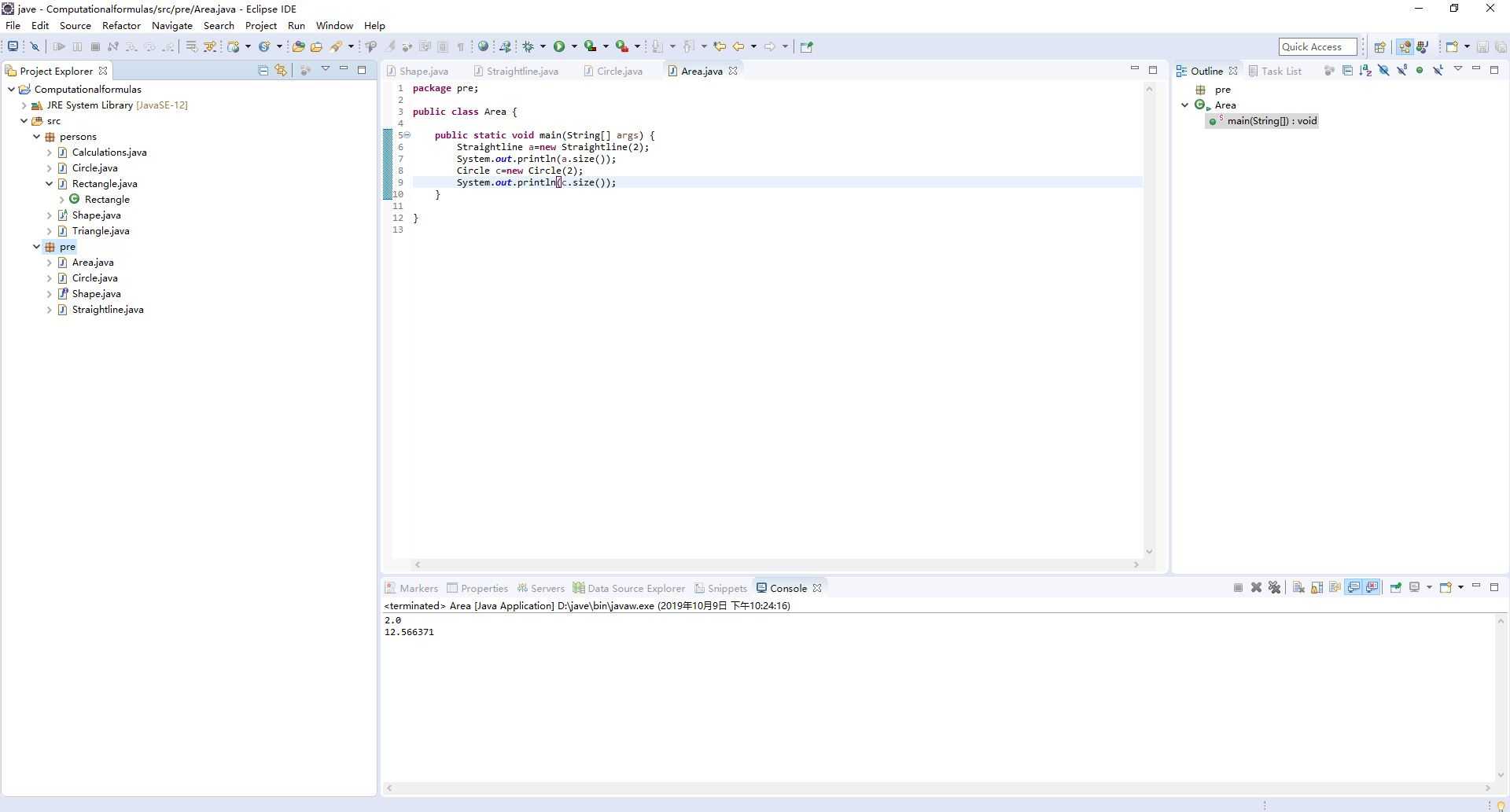
Task: Click the Run External Tools icon
Action: 621,46
